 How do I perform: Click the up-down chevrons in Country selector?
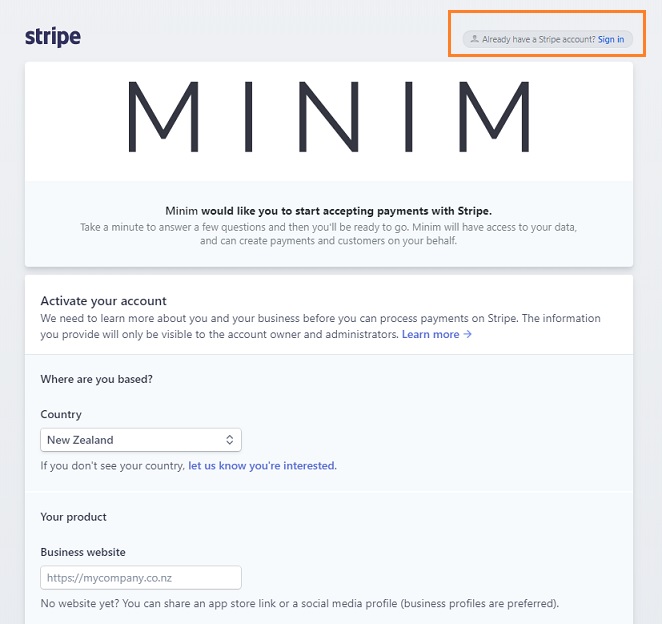pos(229,440)
